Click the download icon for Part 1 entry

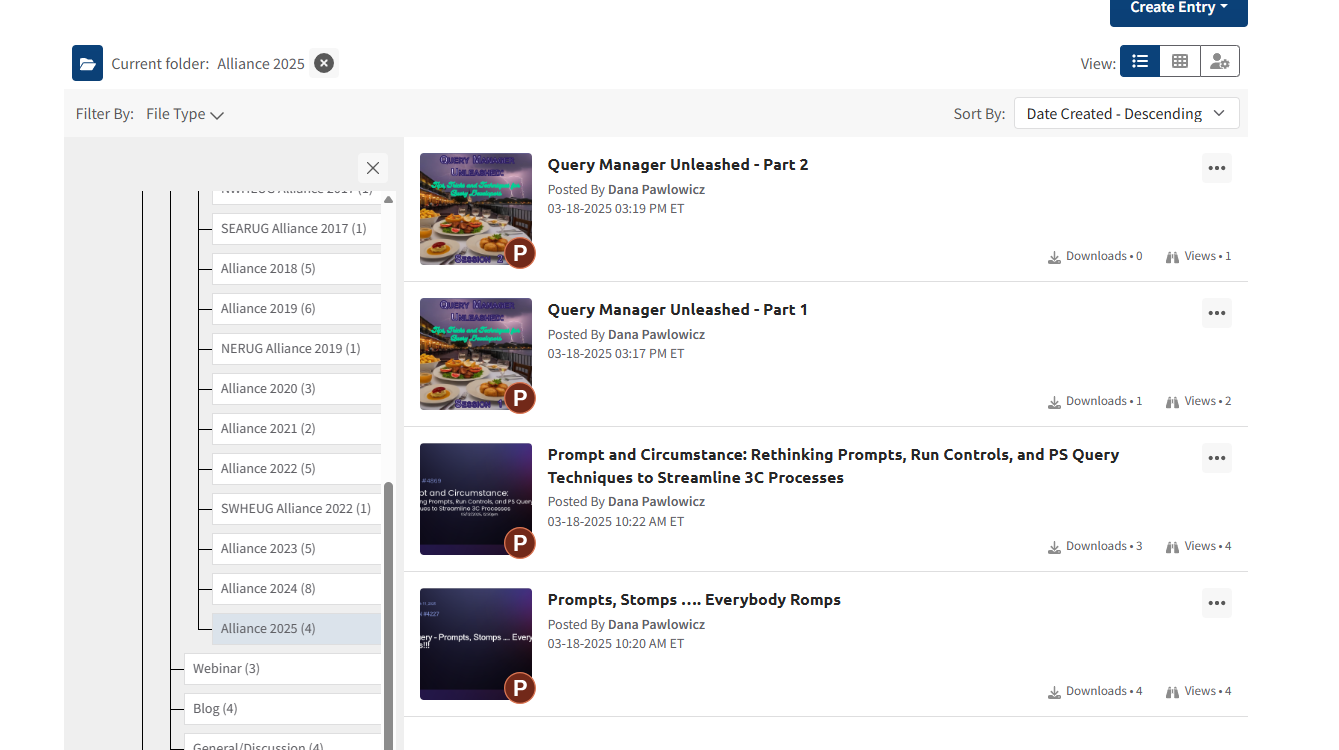pos(1054,402)
